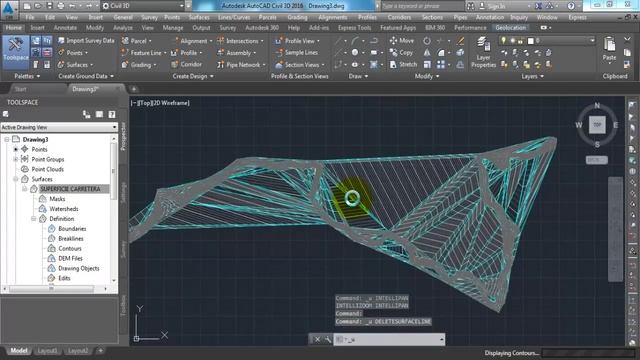Expand the Layers panel
The height and width of the screenshot is (360, 640).
pos(532,76)
